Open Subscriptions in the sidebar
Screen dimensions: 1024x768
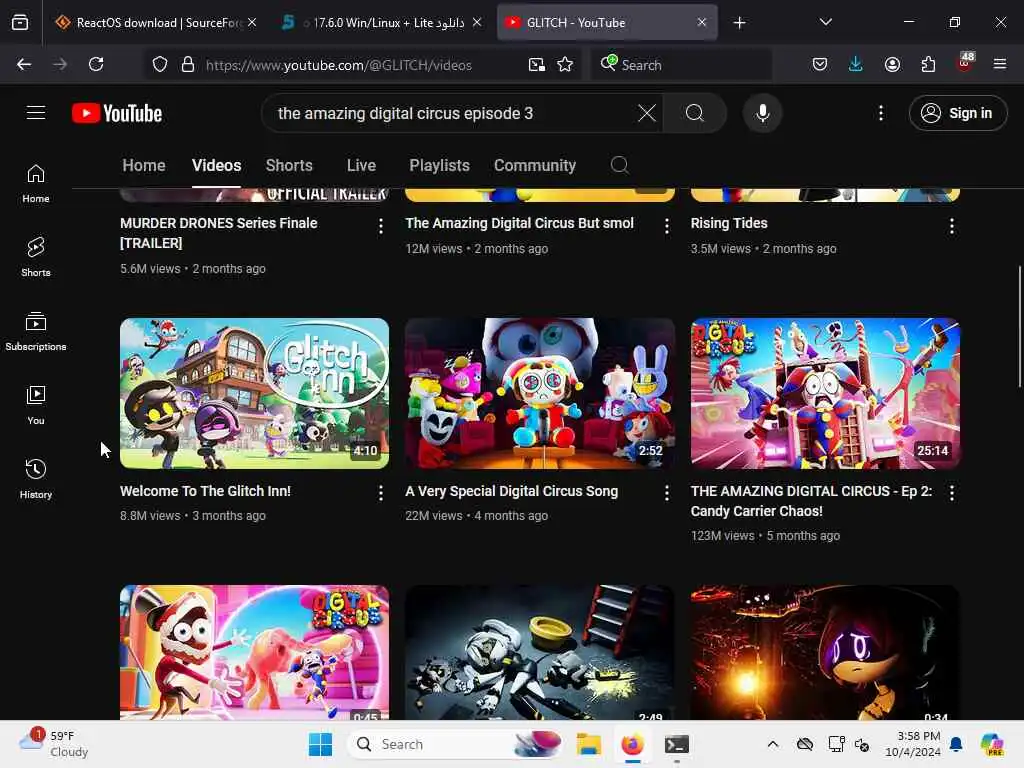point(36,332)
